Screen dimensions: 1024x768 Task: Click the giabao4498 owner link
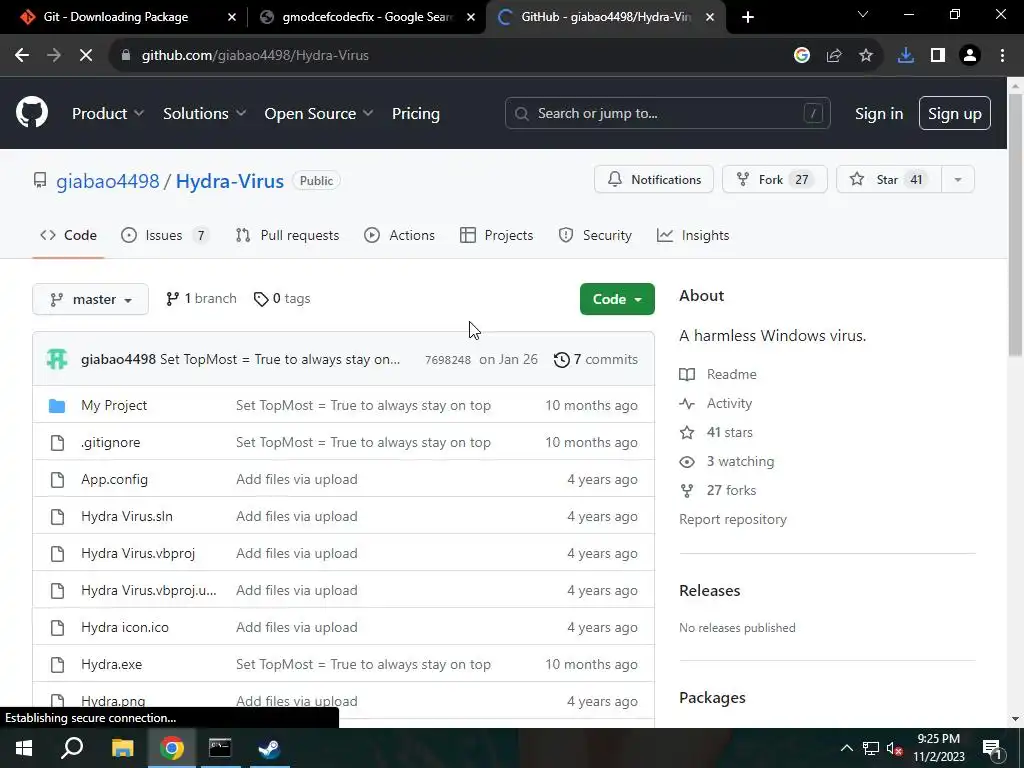(x=108, y=181)
